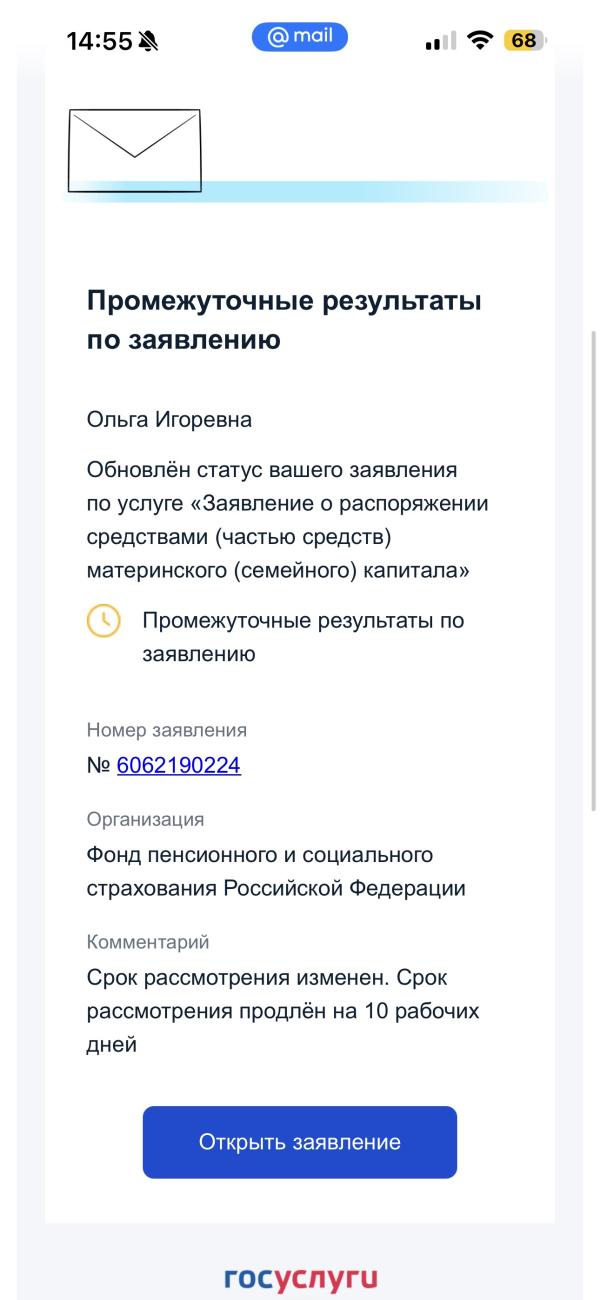Tap the Wi-Fi status icon

(x=480, y=41)
